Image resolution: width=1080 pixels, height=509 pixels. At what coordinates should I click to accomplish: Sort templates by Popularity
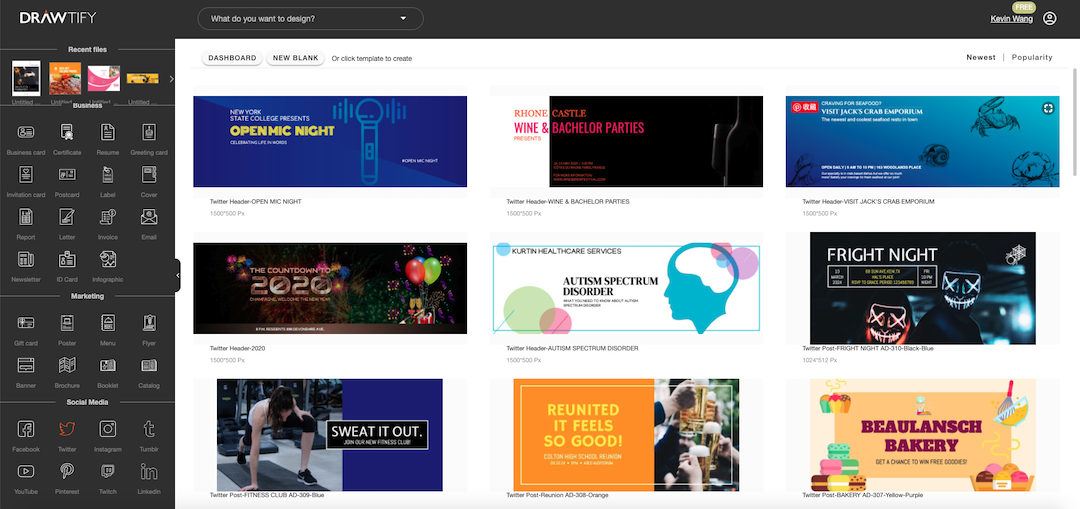1032,57
